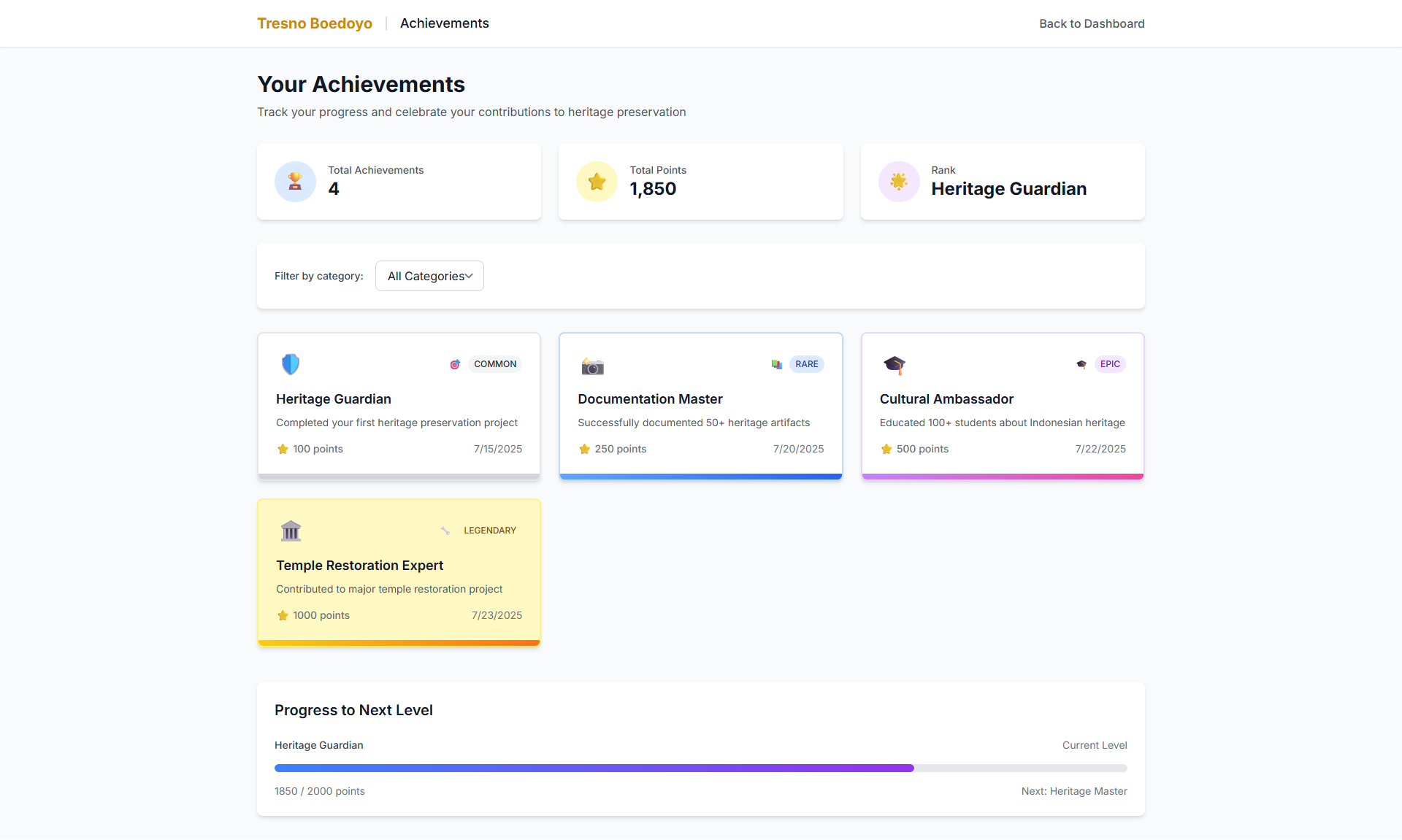
Task: Click the star next to 1000 points
Action: [283, 615]
